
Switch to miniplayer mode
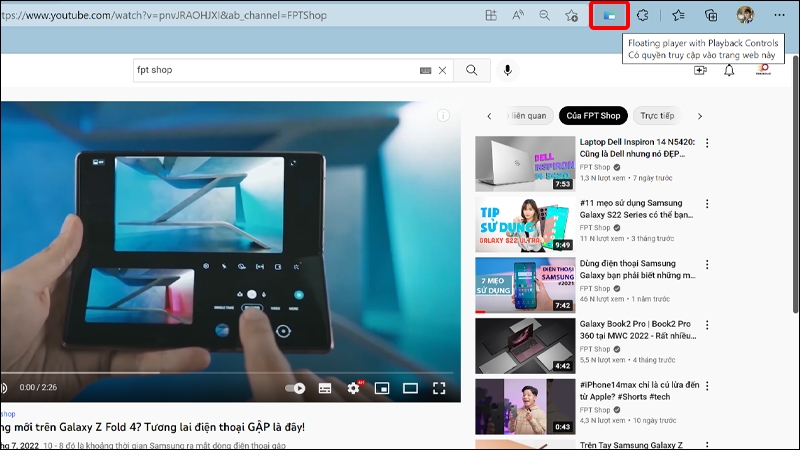click(x=382, y=388)
